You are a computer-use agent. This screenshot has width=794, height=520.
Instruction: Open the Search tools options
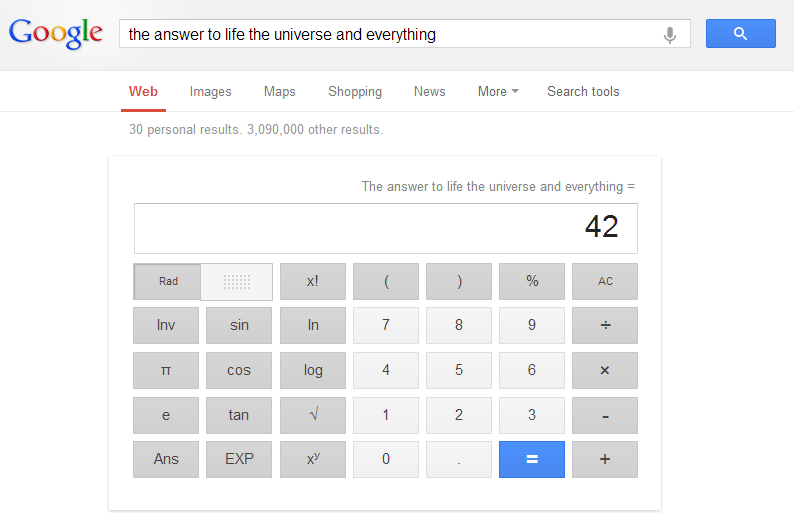[583, 91]
